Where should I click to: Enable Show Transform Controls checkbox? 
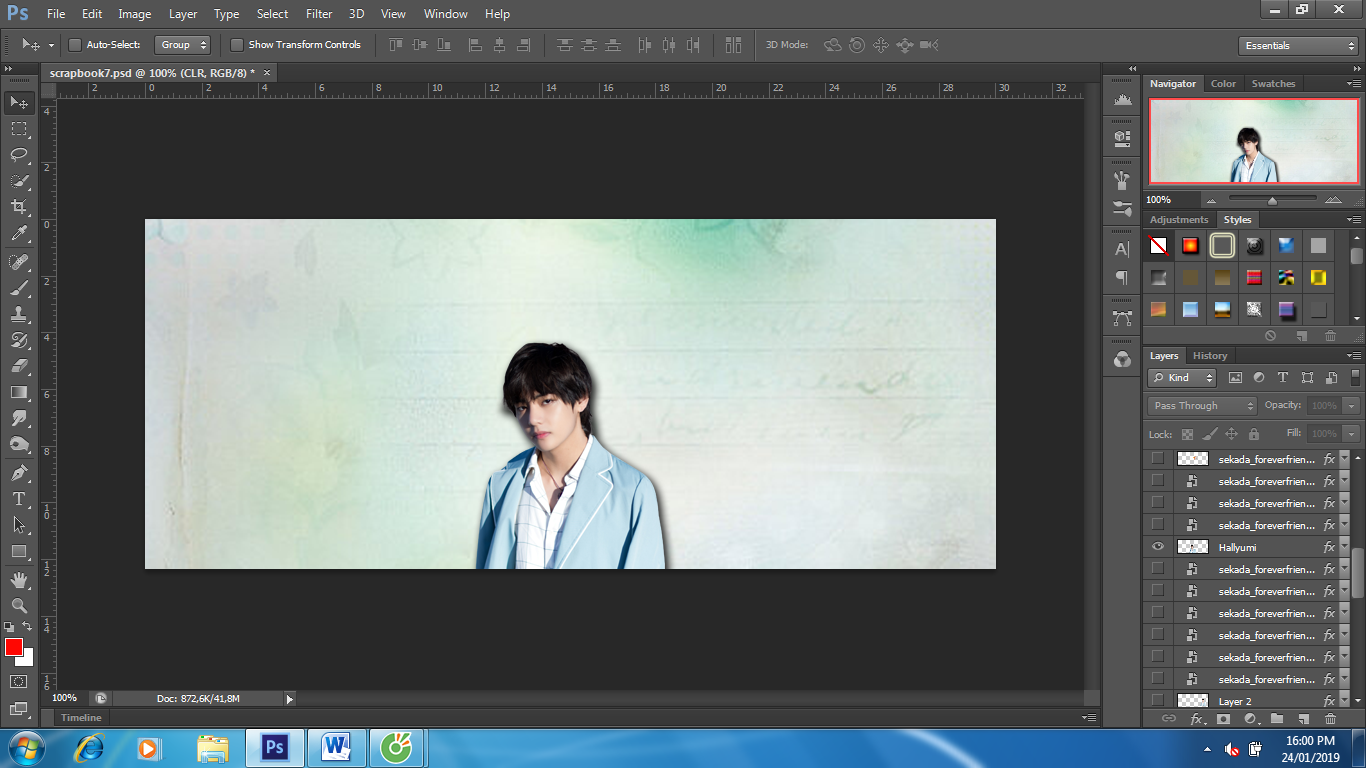237,45
